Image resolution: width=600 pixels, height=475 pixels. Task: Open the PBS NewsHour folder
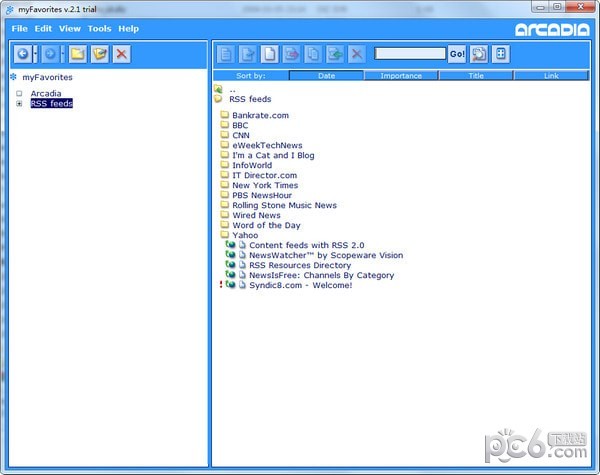click(262, 195)
